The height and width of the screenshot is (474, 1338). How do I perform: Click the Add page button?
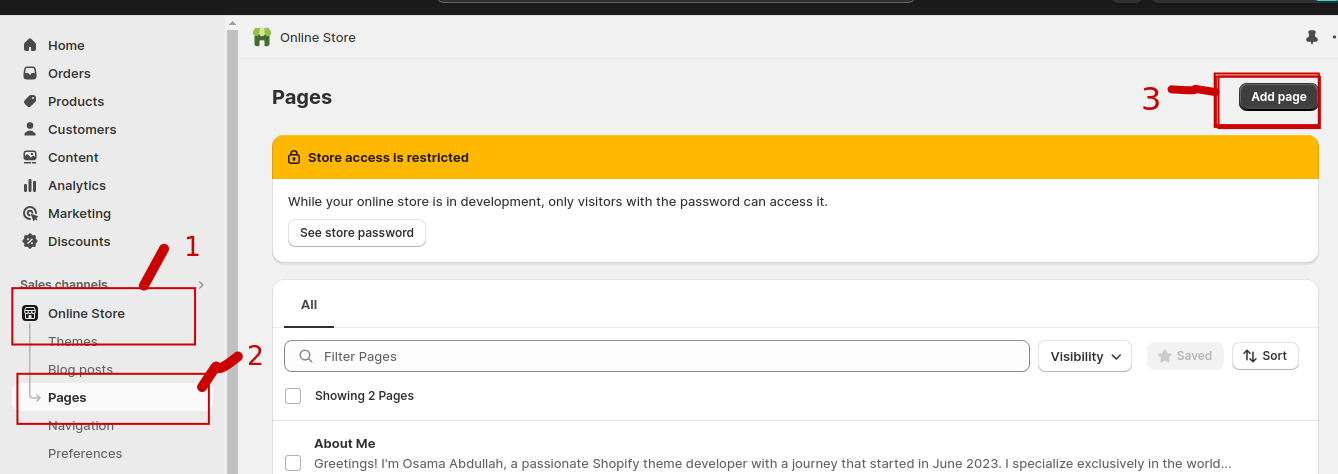pos(1278,97)
